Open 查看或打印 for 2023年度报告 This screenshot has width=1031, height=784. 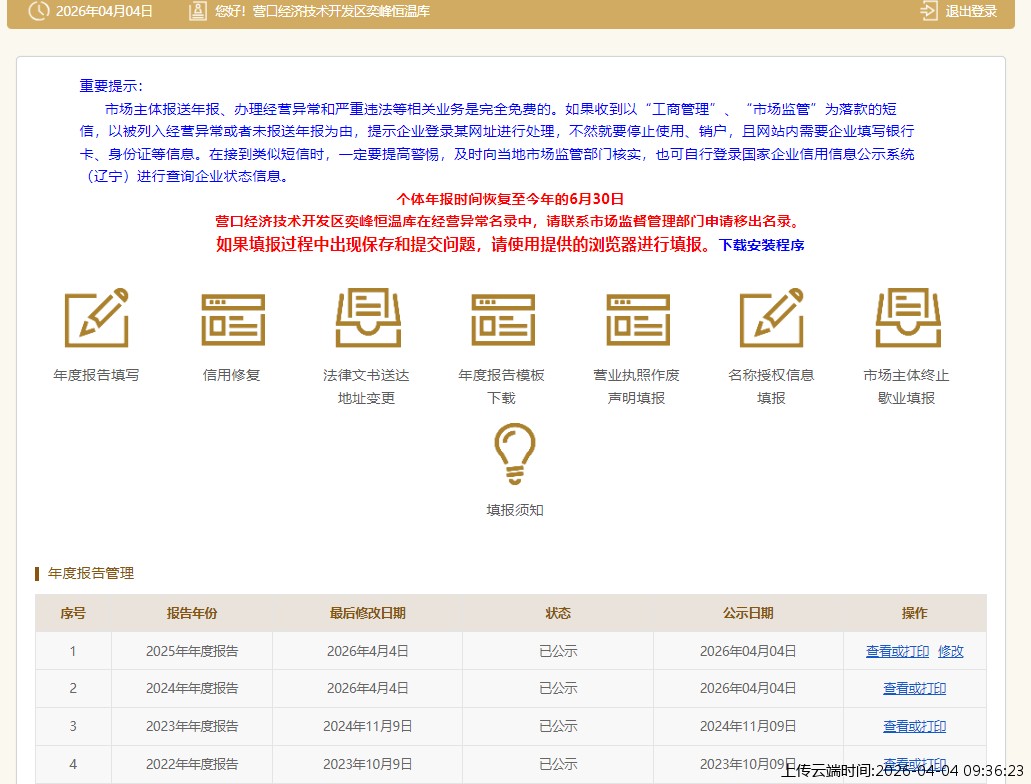[914, 727]
